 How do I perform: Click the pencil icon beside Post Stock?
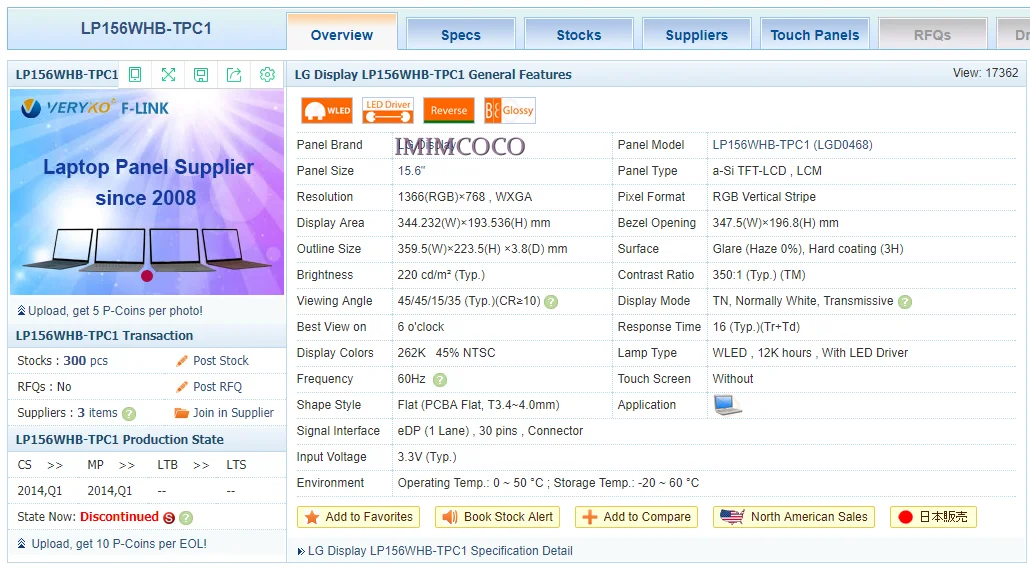182,361
